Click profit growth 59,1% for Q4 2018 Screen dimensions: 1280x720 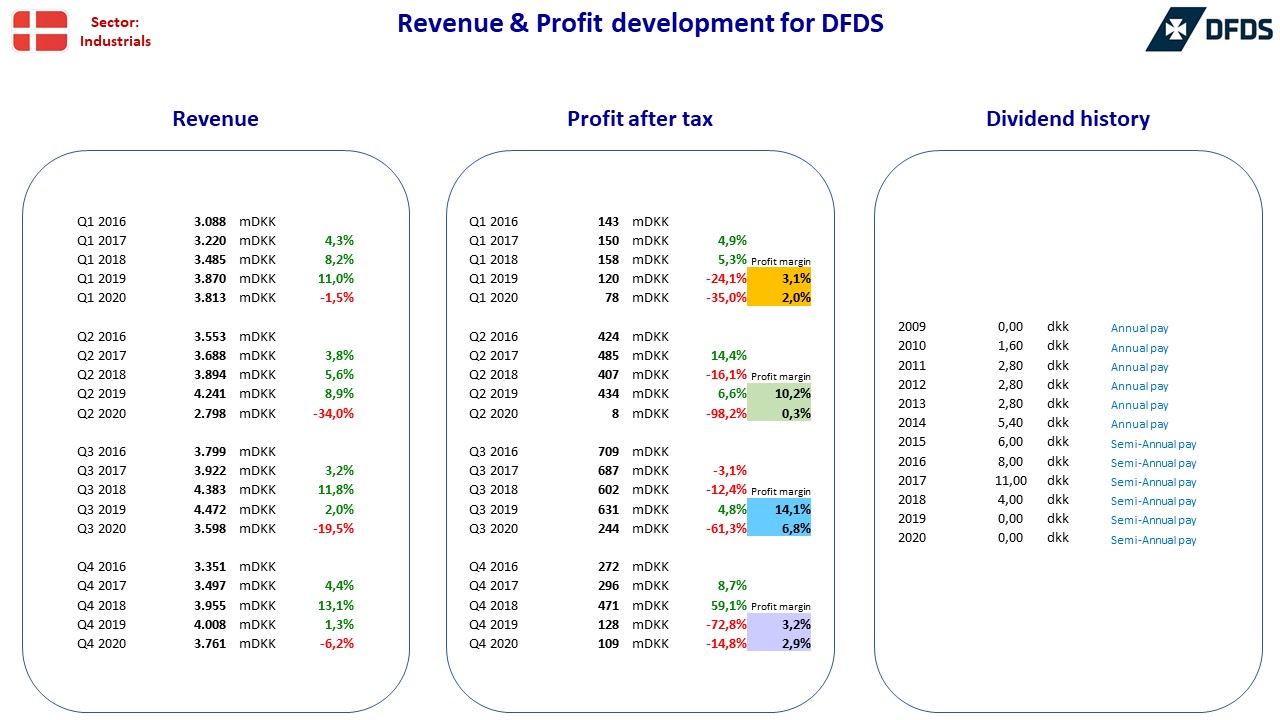point(729,605)
